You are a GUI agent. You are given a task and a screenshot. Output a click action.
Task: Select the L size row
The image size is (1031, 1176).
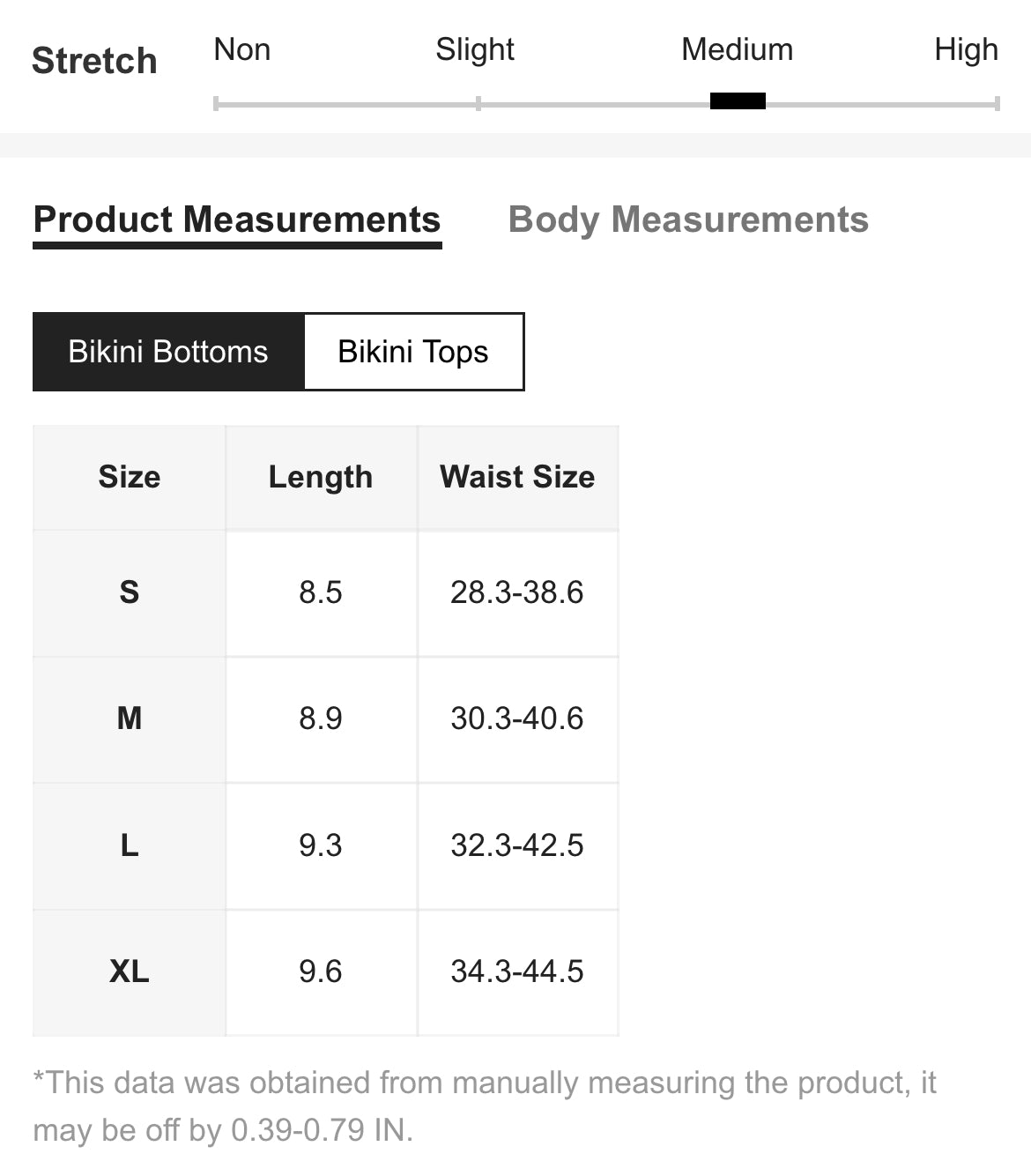pos(326,846)
